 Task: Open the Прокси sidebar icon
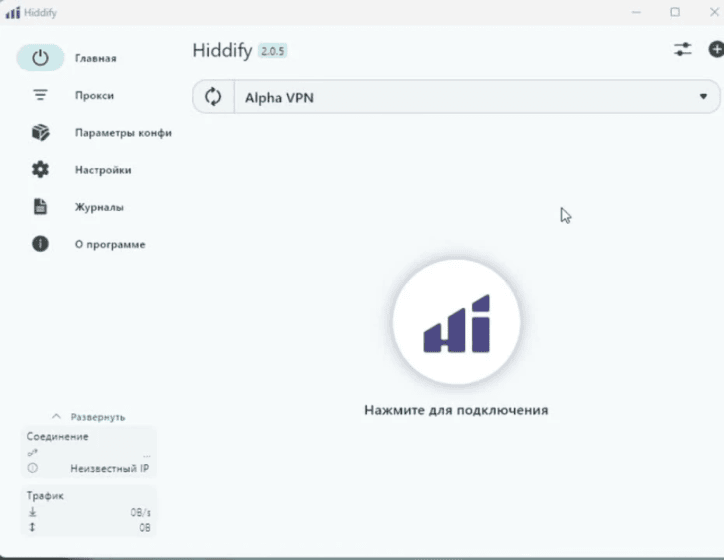tap(40, 95)
